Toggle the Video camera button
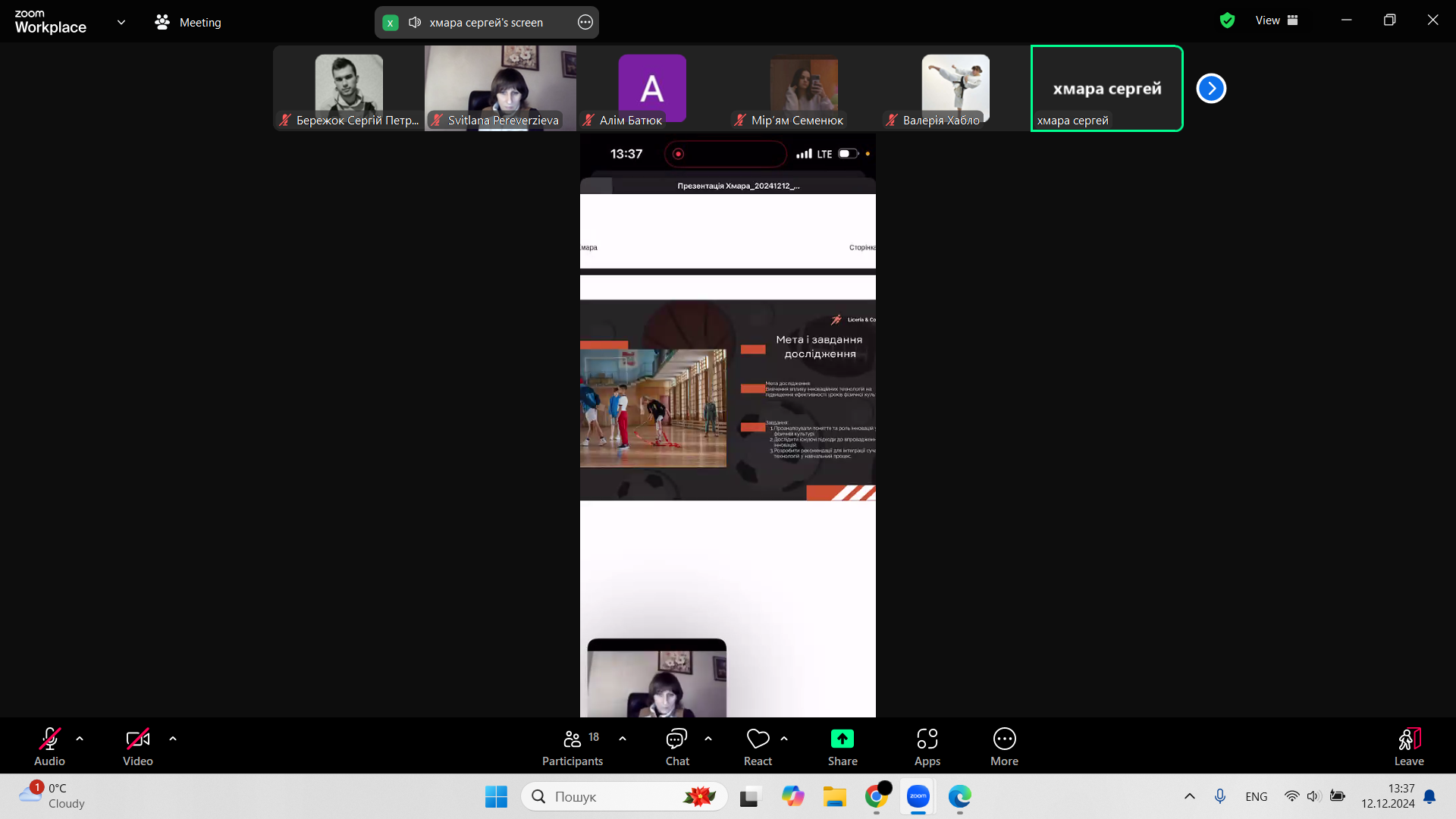This screenshot has height=819, width=1456. coord(137,739)
